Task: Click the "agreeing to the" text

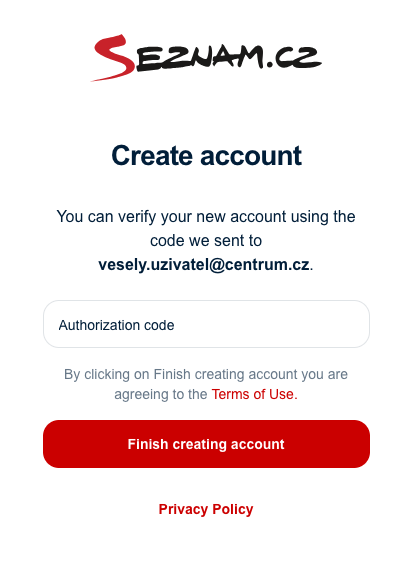Action: click(161, 394)
